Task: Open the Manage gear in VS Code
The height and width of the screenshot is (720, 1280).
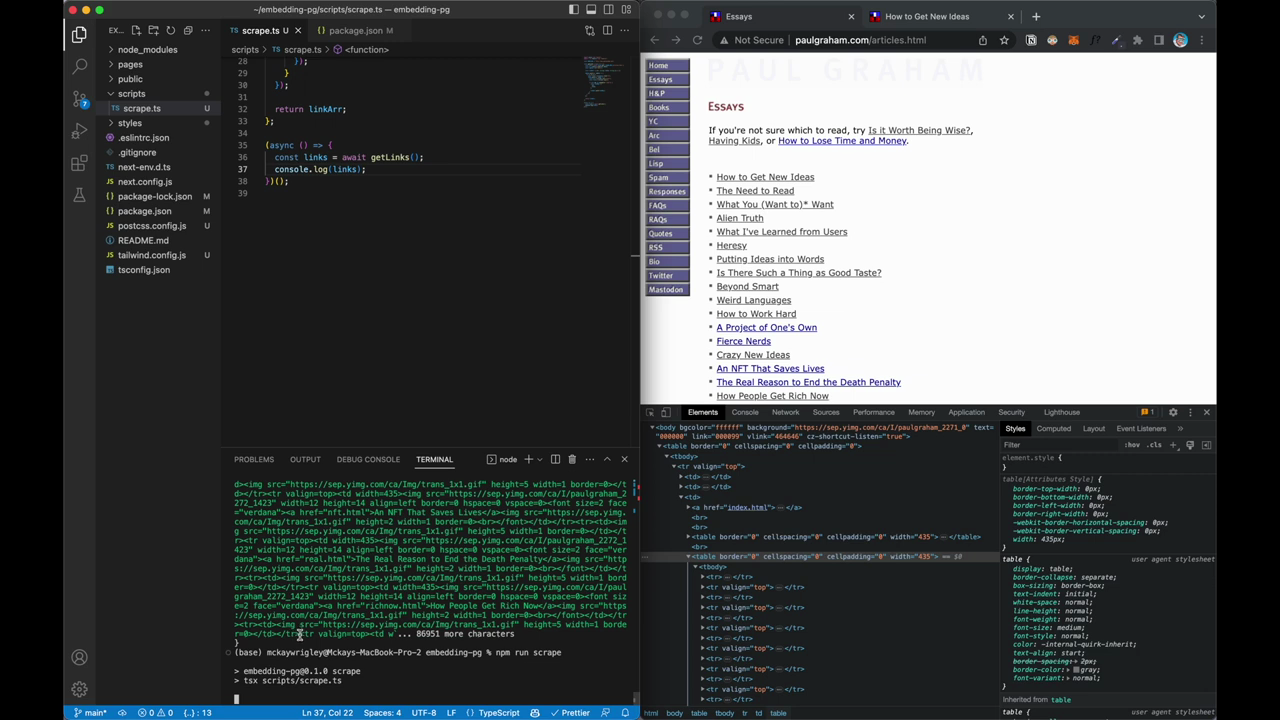Action: point(79,689)
